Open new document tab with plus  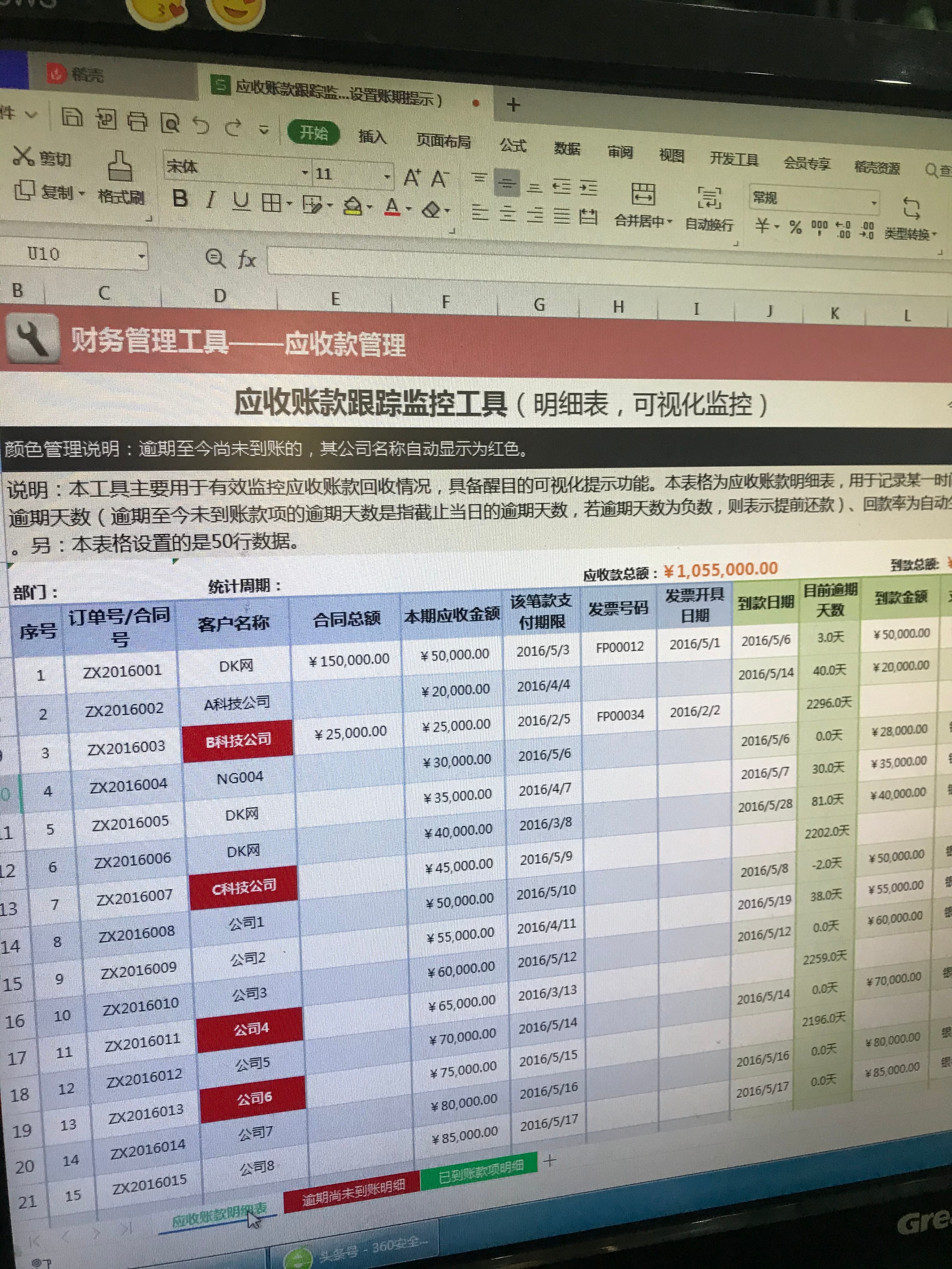(514, 105)
